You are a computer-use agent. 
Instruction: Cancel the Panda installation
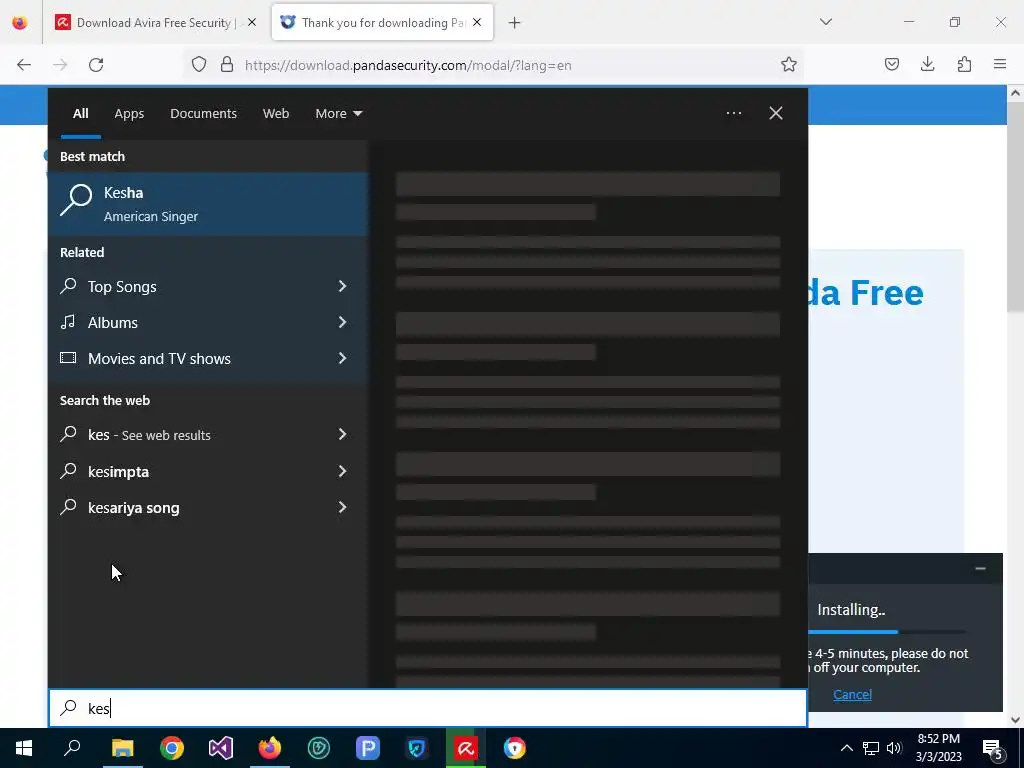pyautogui.click(x=852, y=694)
